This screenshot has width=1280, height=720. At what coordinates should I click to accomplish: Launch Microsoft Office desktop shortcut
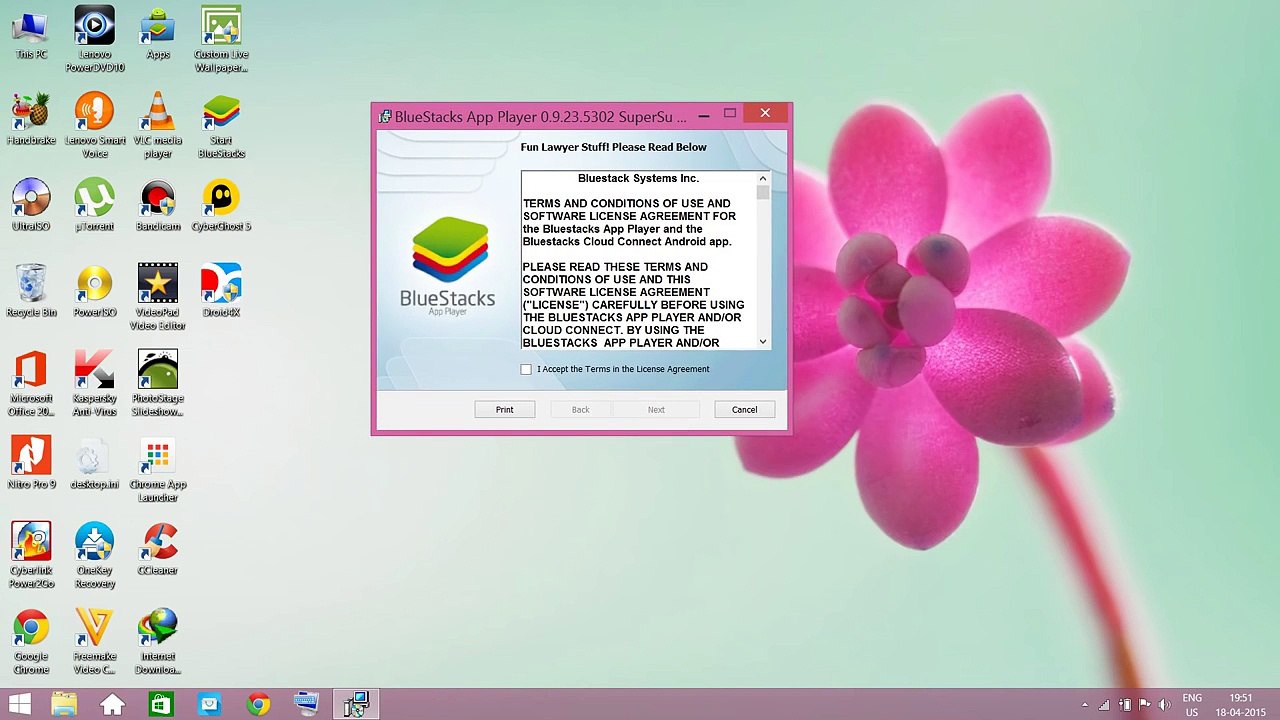tap(31, 384)
